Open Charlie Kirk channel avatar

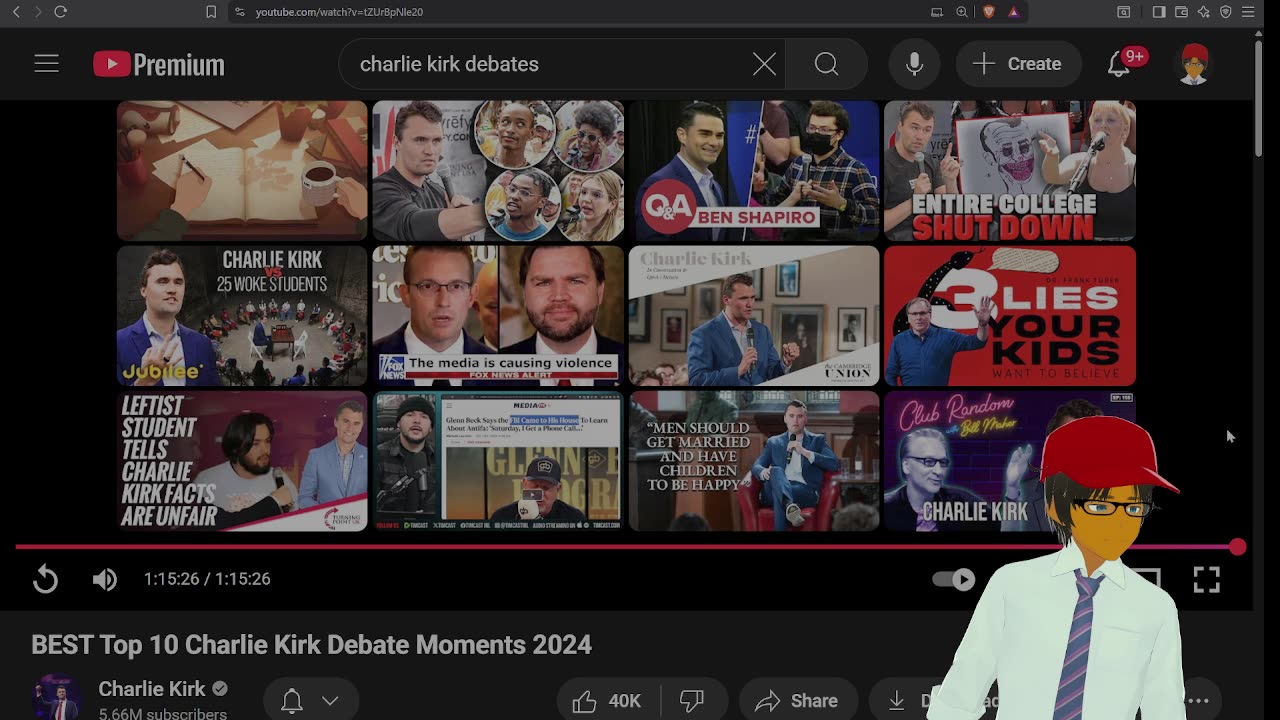[x=57, y=698]
